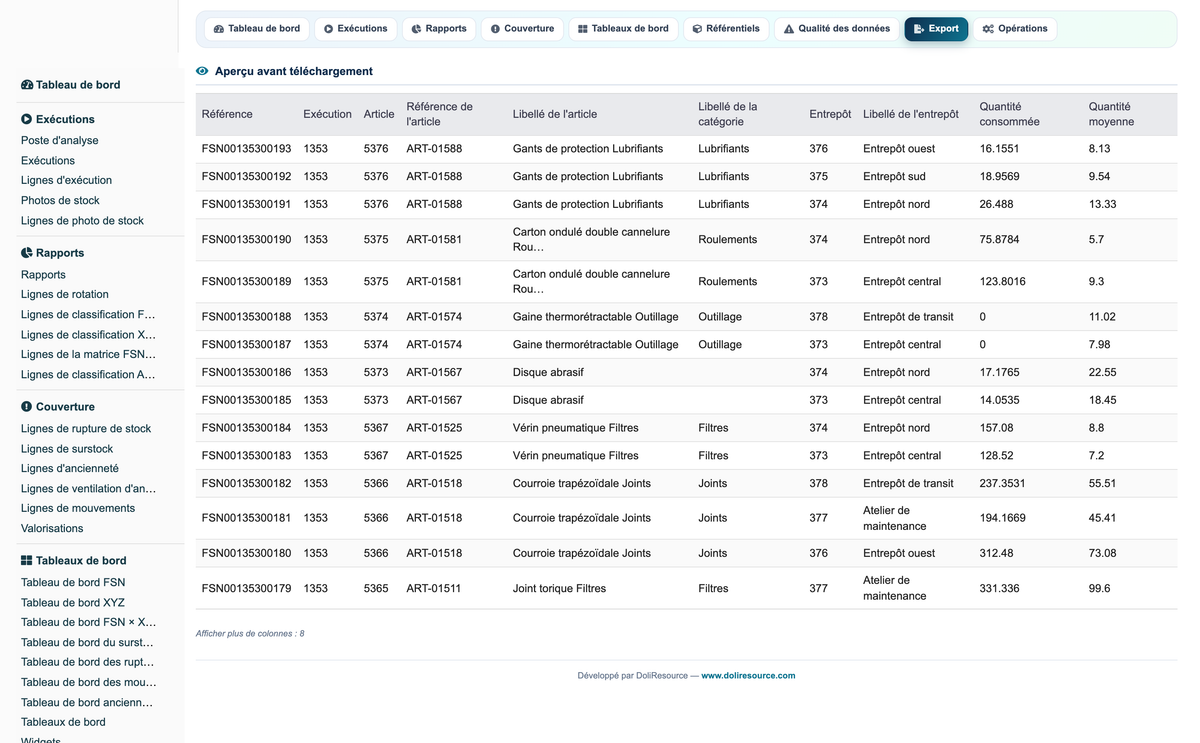Open the Opérations tab
This screenshot has width=1200, height=743.
click(1015, 29)
